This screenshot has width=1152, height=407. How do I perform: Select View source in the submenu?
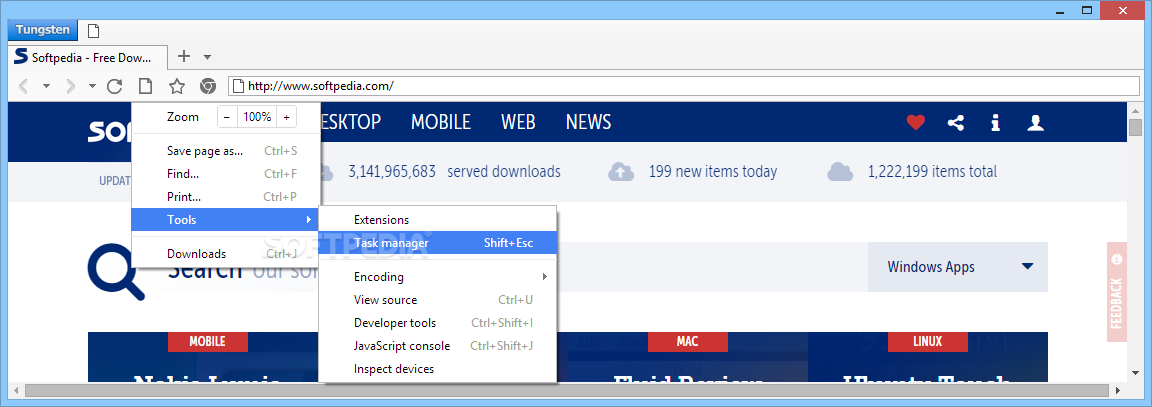tap(438, 300)
